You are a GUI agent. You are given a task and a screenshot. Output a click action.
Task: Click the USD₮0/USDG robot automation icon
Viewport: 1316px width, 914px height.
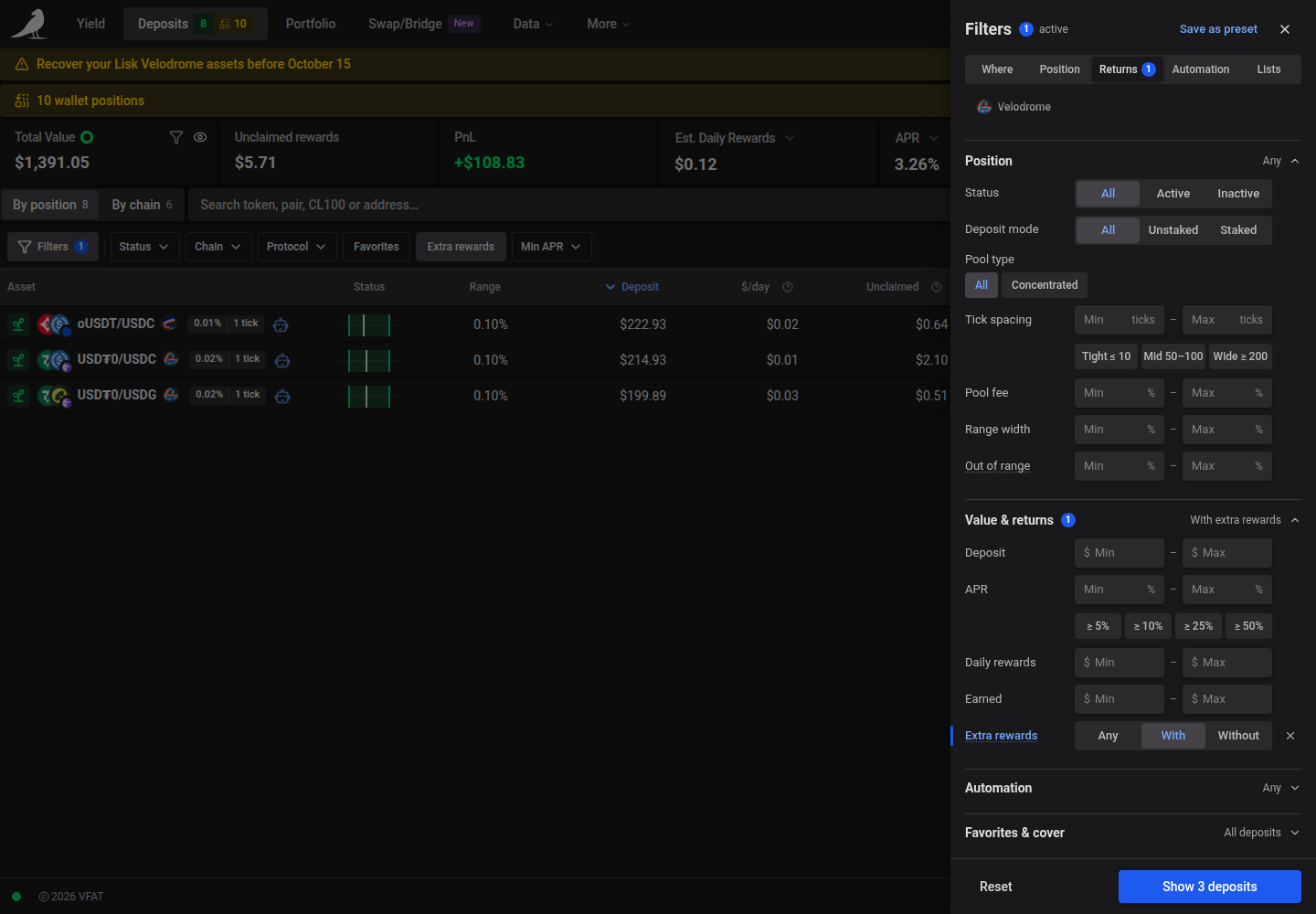(x=282, y=396)
